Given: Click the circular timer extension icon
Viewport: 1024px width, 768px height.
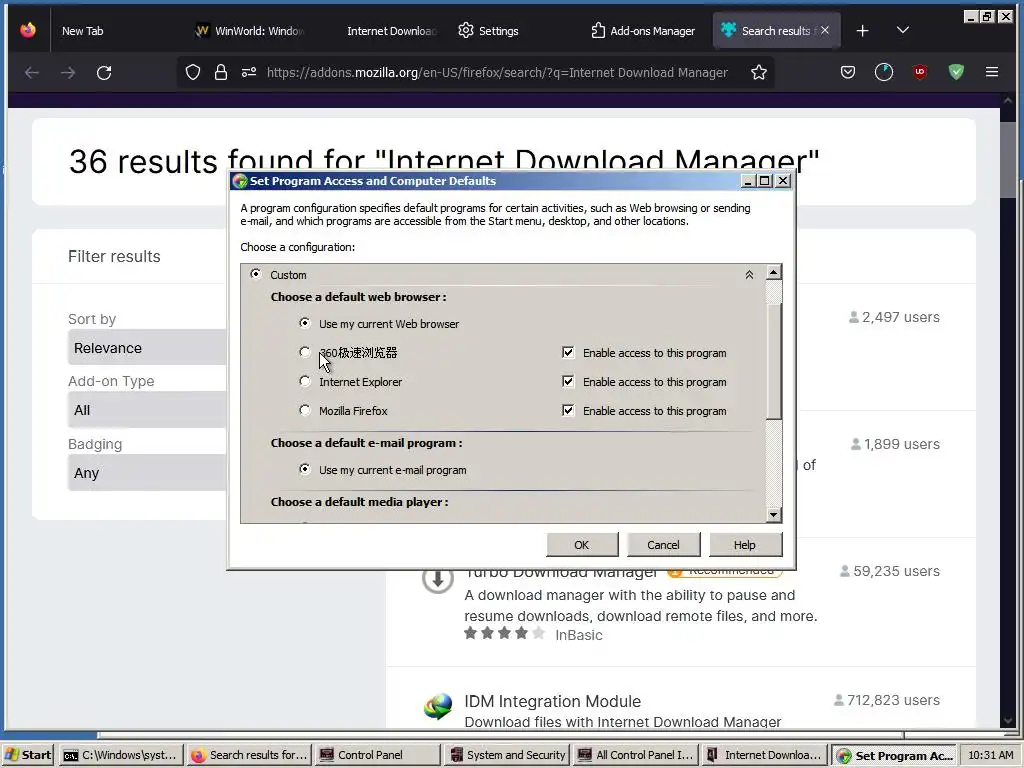Looking at the screenshot, I should click(884, 72).
